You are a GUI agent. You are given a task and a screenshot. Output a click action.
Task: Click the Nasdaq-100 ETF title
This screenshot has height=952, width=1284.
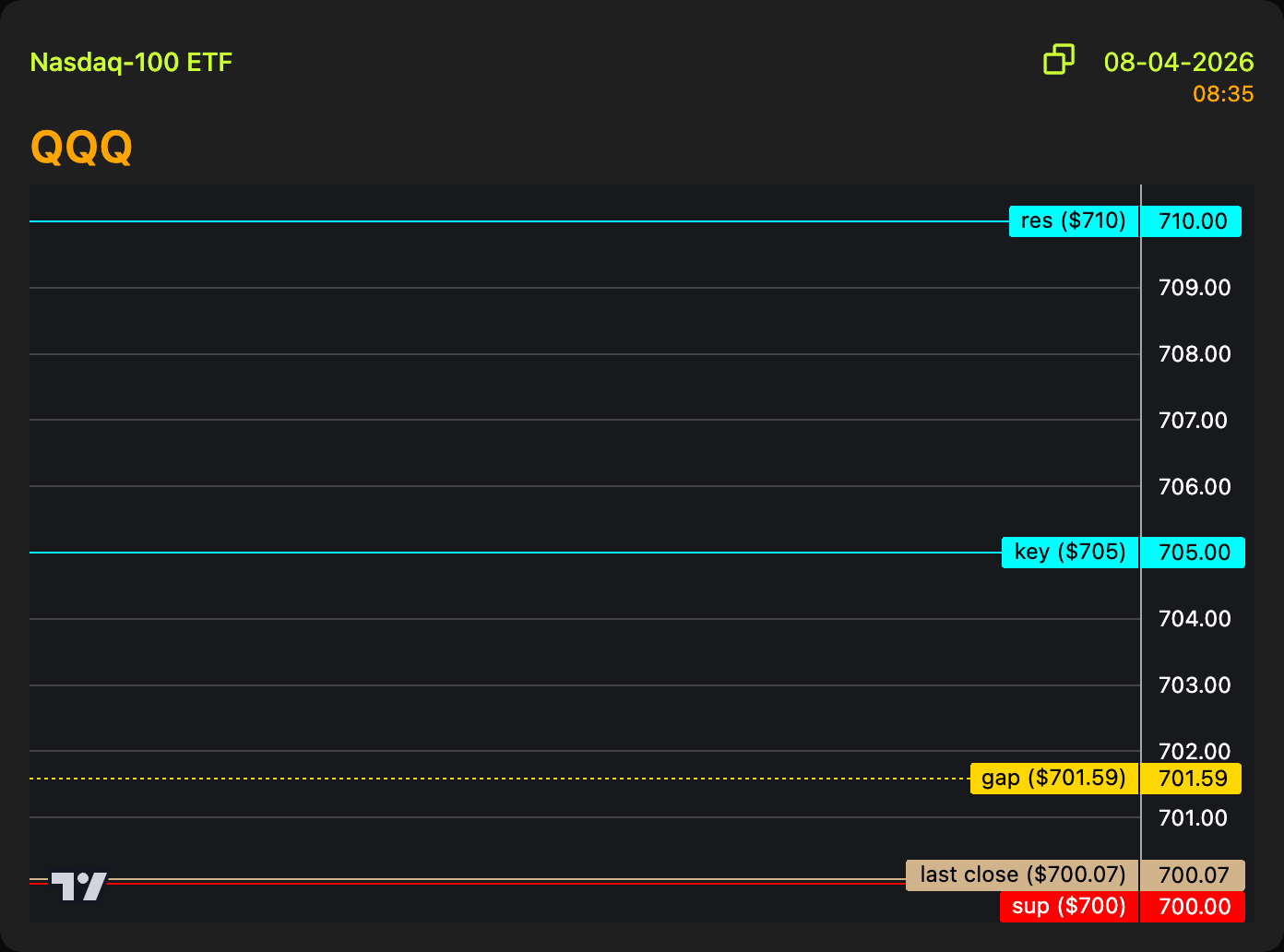coord(131,63)
